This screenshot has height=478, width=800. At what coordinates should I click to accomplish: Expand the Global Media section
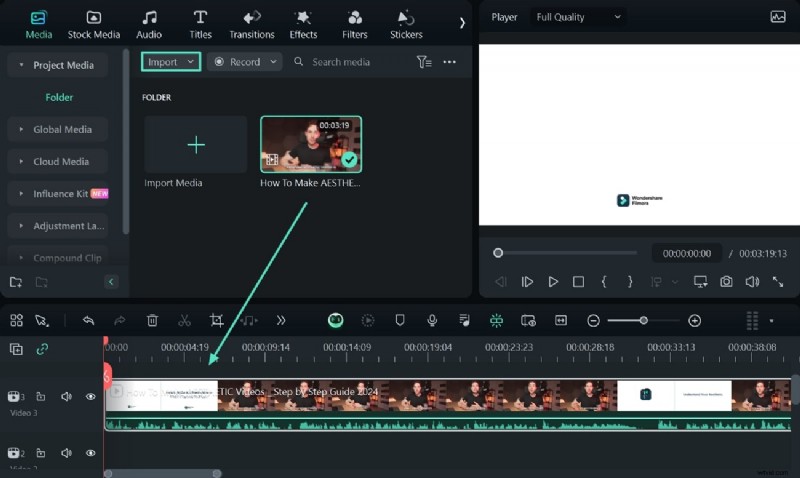point(62,129)
